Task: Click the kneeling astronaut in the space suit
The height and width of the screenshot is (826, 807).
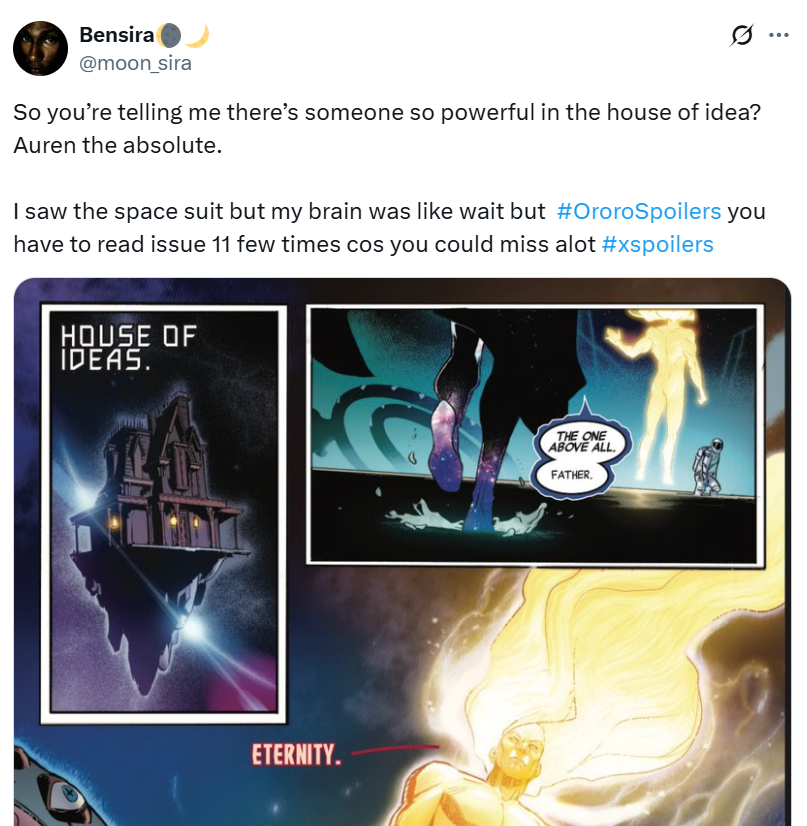Action: click(707, 466)
